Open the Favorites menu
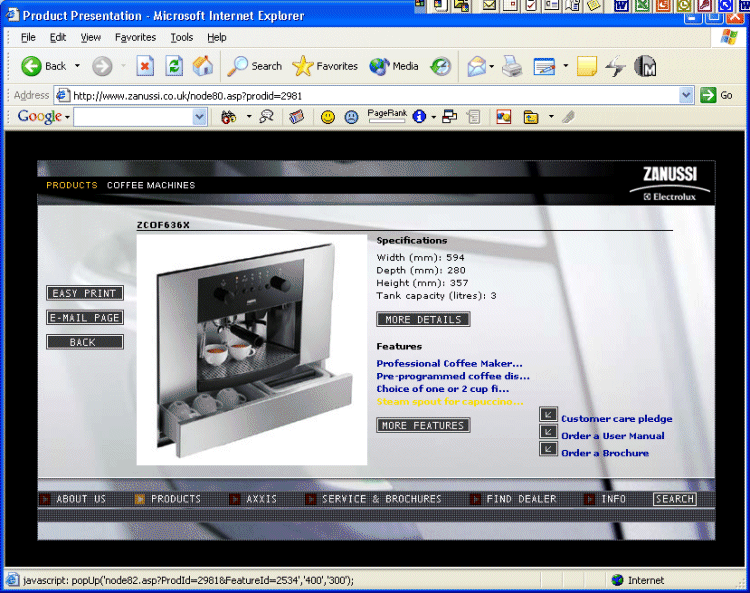Viewport: 750px width, 593px height. [135, 37]
